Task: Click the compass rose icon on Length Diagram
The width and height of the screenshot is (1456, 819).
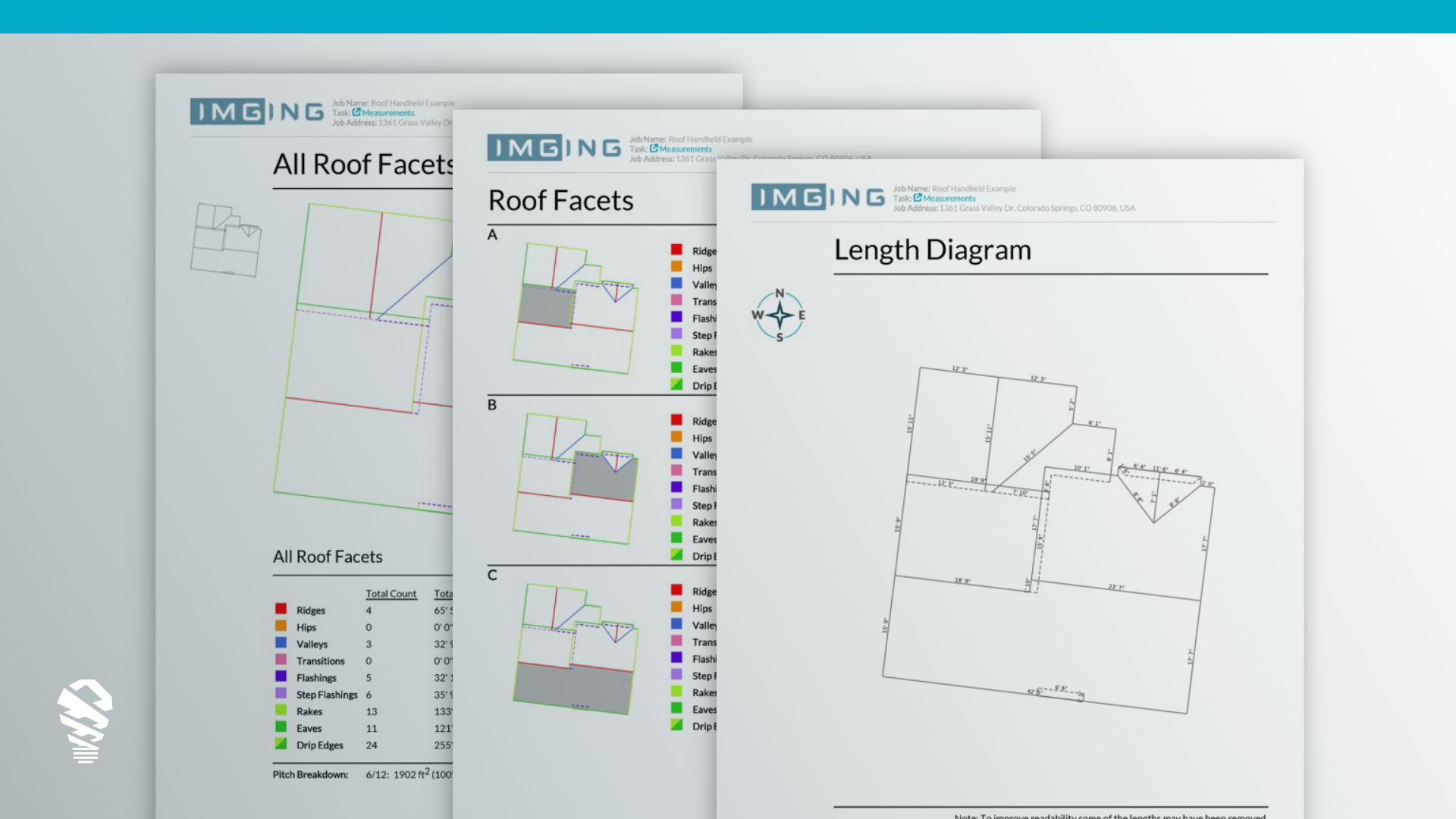Action: [x=779, y=315]
